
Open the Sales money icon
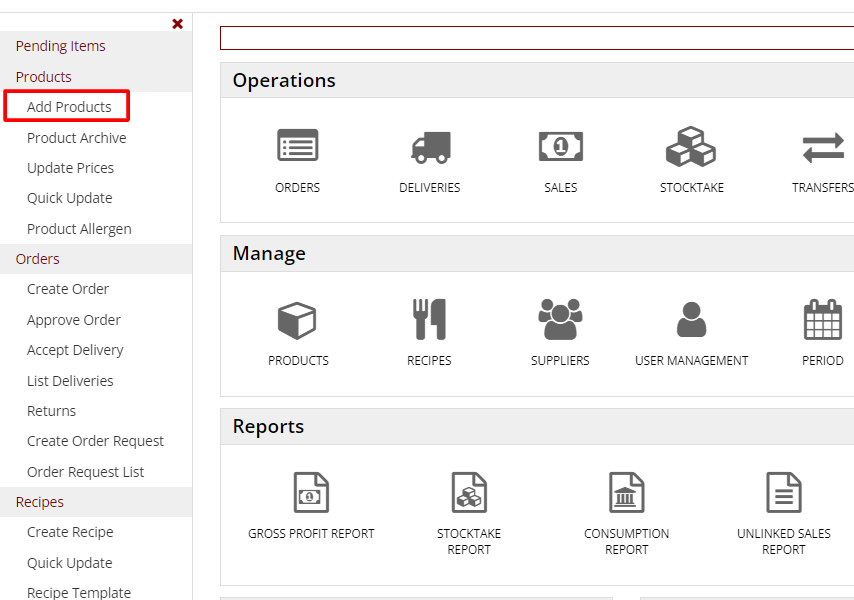tap(560, 147)
